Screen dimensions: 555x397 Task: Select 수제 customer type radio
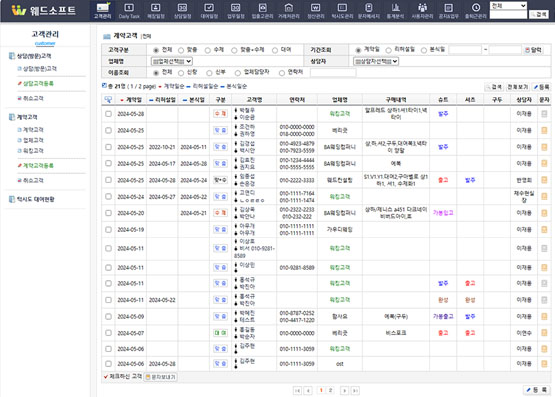pos(208,50)
